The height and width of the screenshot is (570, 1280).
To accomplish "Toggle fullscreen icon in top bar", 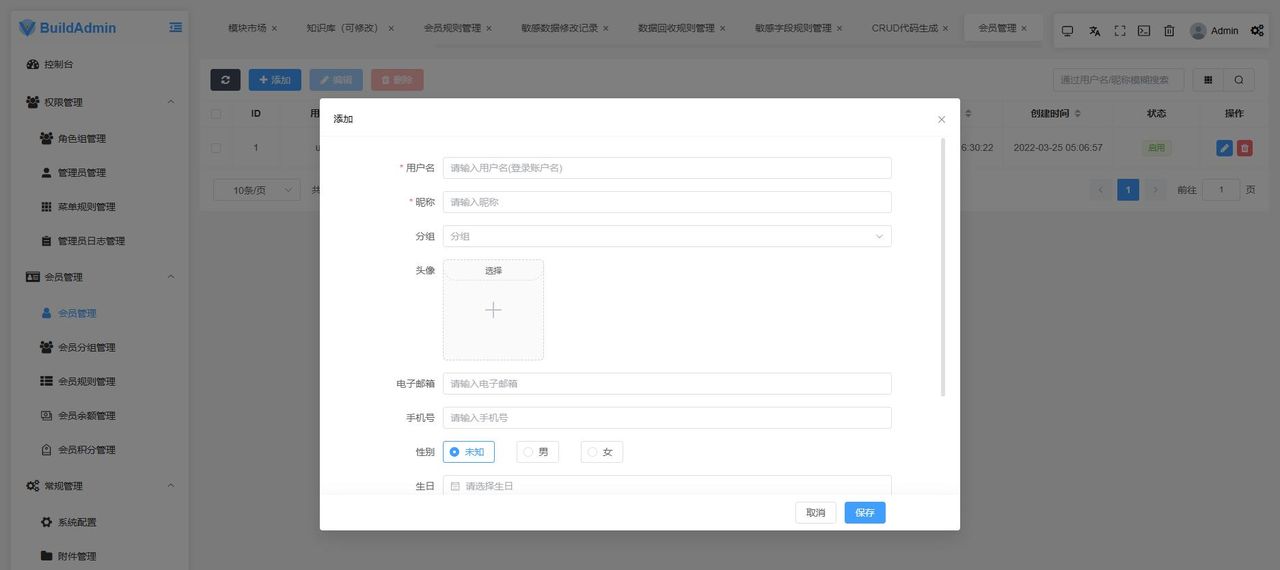I will [1119, 31].
